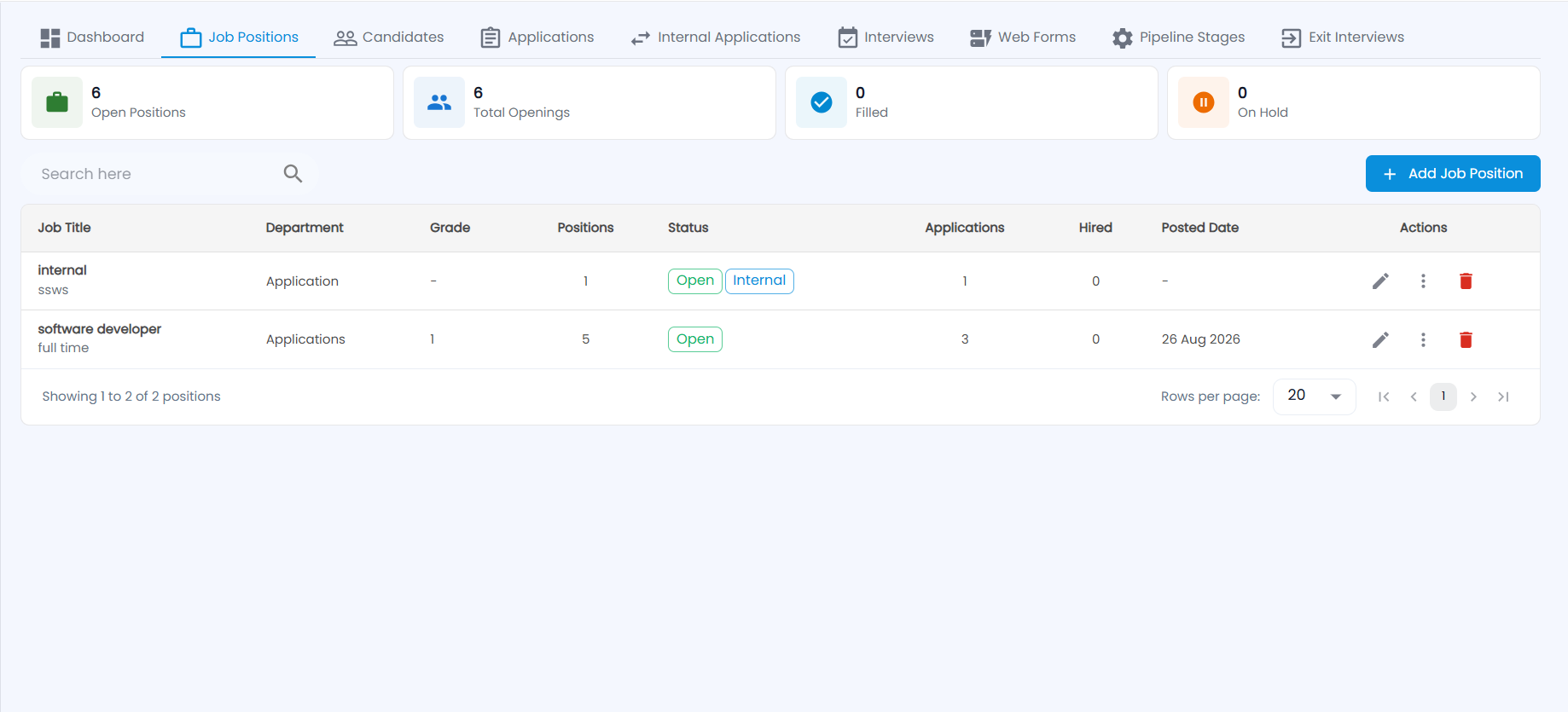Screen dimensions: 1568x712
Task: Open Pipeline Stages tab
Action: 1179,38
